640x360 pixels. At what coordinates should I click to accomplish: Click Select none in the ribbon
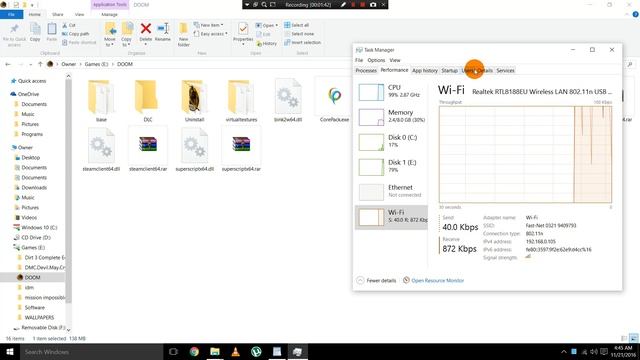[299, 34]
